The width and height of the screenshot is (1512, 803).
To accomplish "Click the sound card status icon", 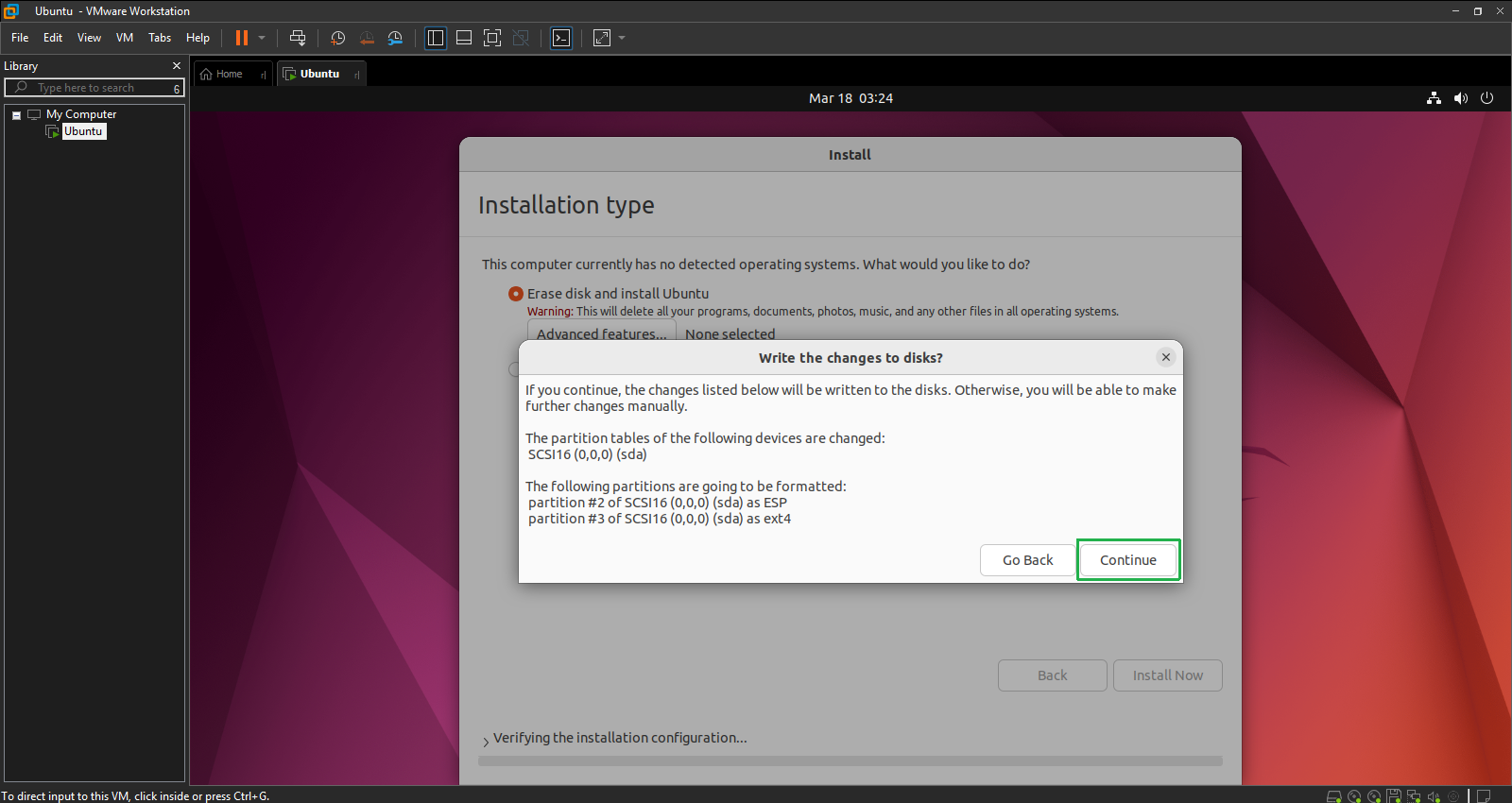I will click(1434, 796).
